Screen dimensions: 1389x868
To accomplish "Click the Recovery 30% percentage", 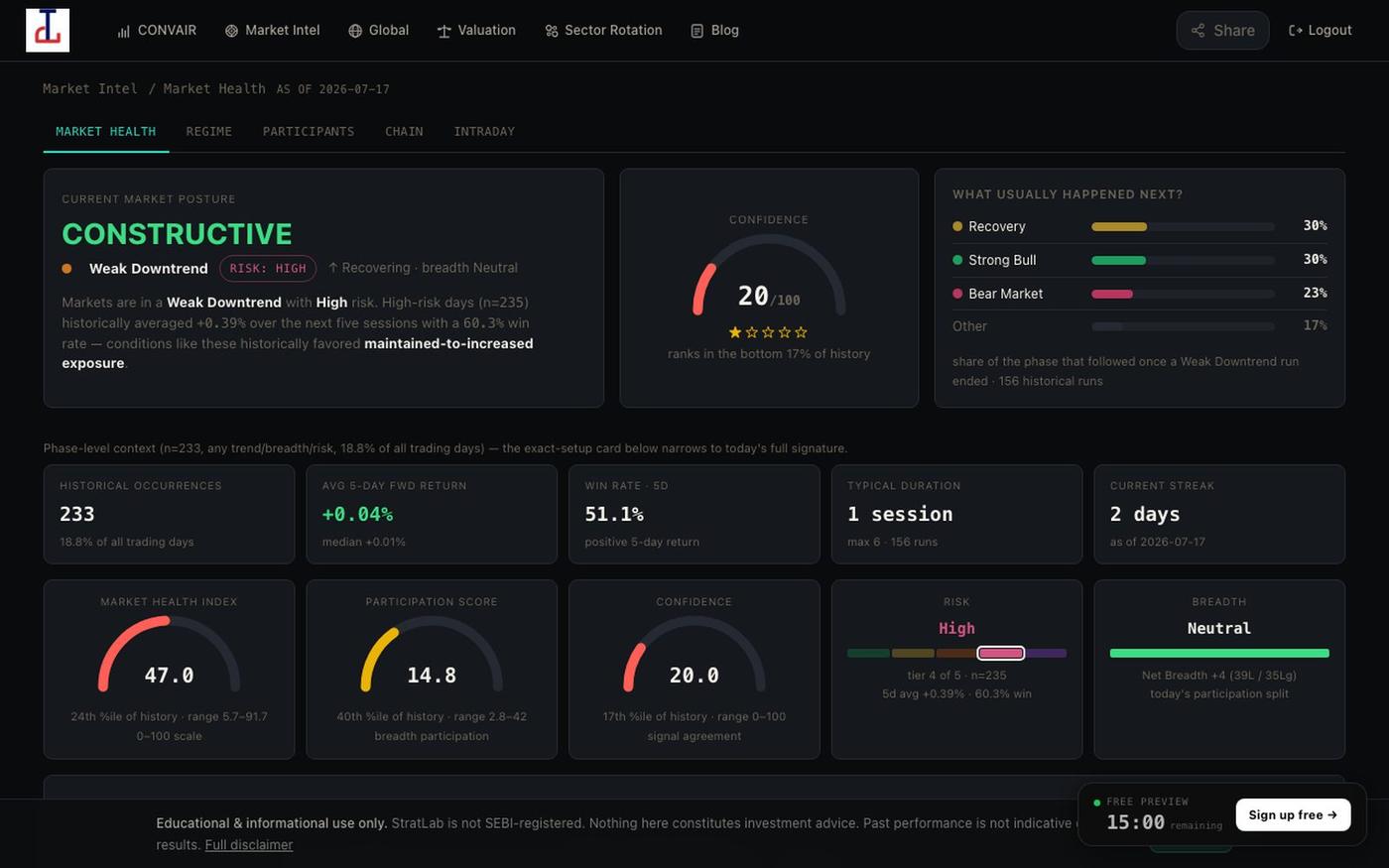I will 1315,226.
